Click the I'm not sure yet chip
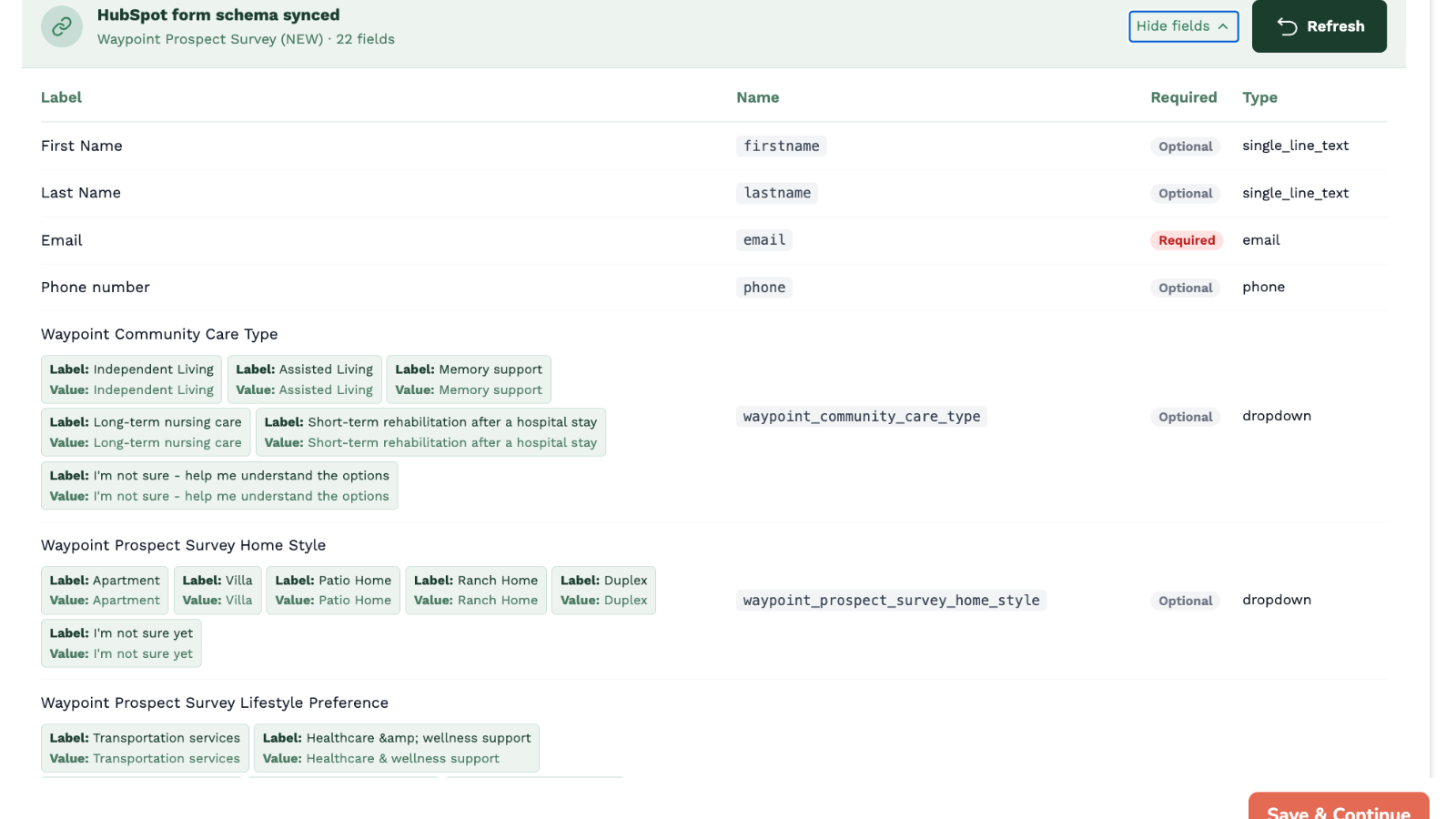This screenshot has width=1456, height=819. point(121,643)
